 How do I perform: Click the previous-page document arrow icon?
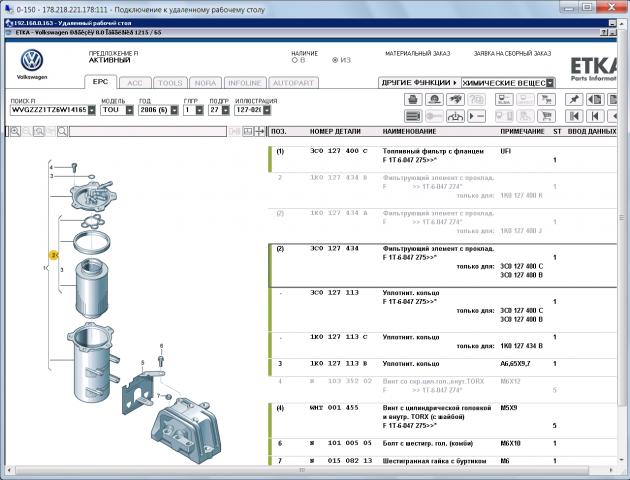(x=595, y=99)
